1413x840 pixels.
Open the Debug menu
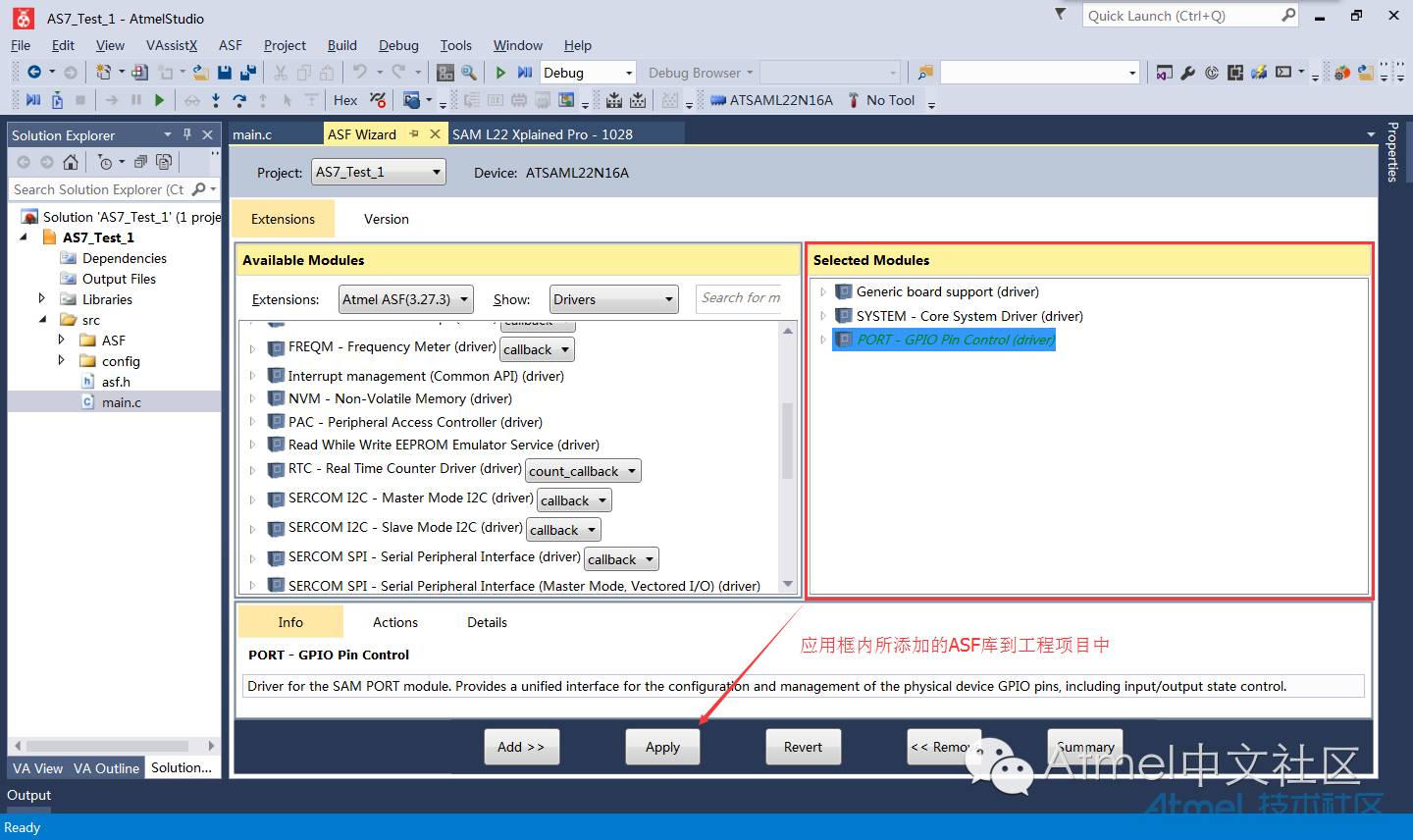click(398, 45)
